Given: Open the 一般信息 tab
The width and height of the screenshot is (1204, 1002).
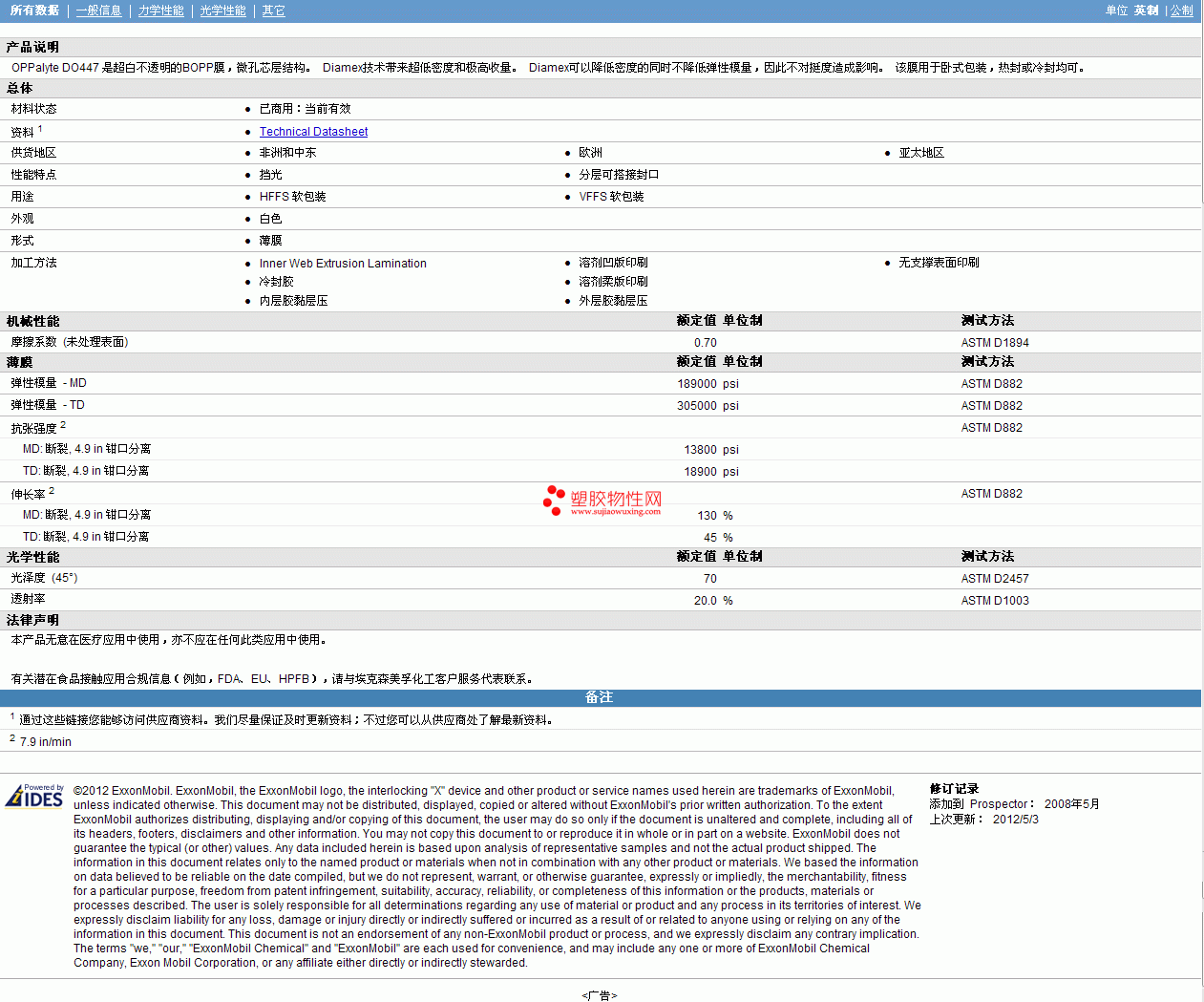Looking at the screenshot, I should (98, 11).
